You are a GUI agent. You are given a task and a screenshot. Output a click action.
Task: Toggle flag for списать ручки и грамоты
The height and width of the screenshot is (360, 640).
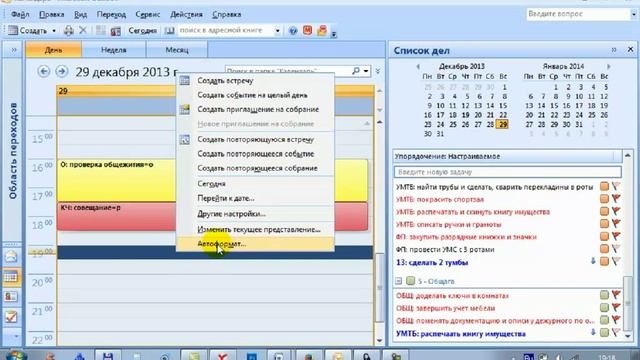point(616,224)
